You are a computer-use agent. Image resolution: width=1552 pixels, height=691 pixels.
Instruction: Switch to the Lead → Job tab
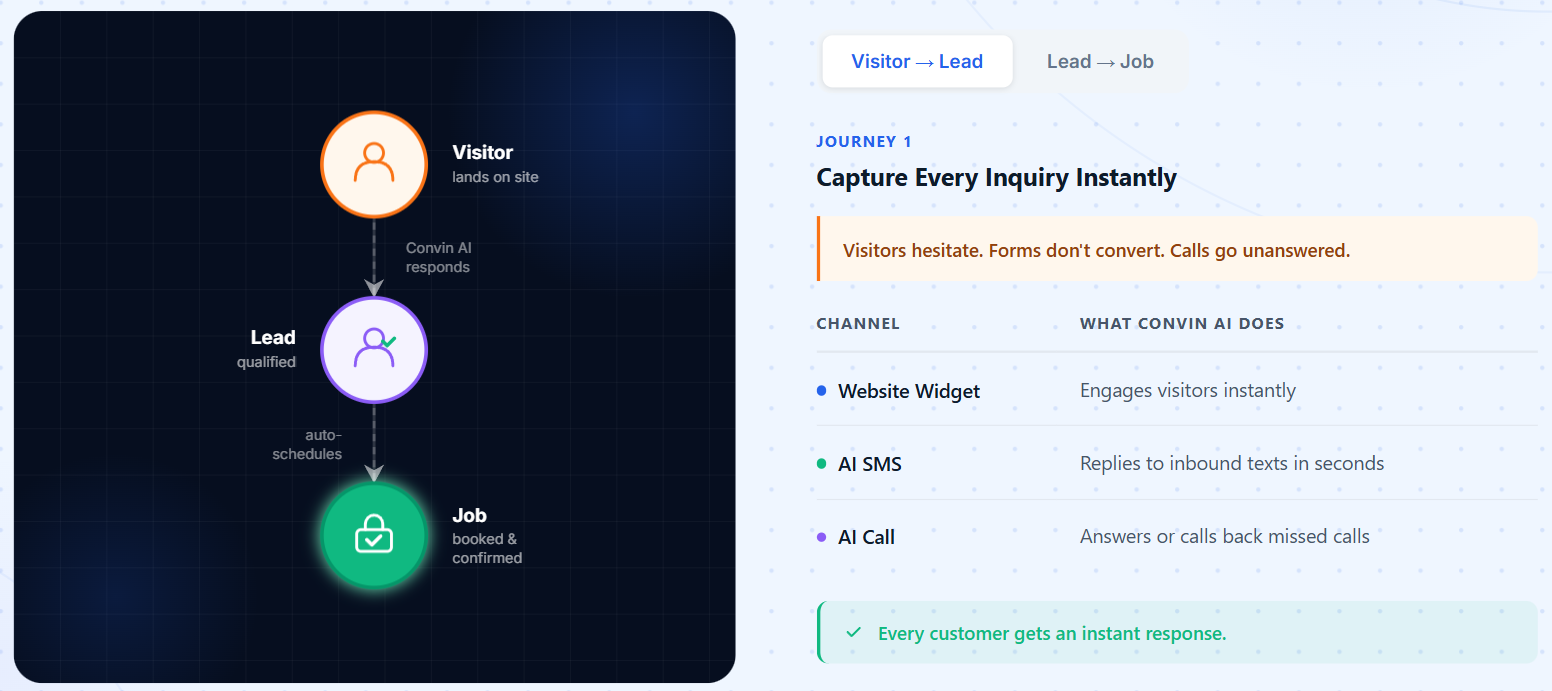click(1100, 61)
